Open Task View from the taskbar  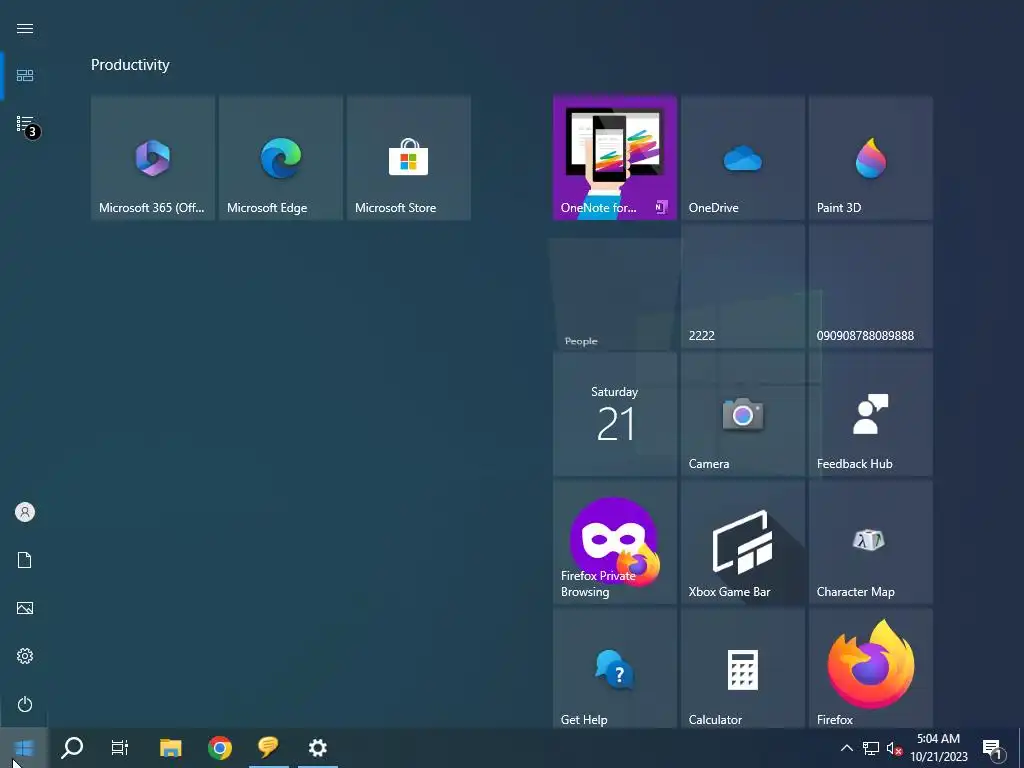[120, 748]
